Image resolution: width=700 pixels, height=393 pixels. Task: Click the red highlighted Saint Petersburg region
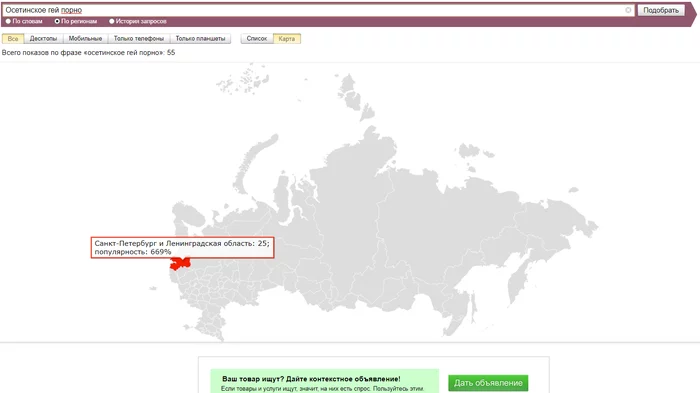tap(180, 263)
